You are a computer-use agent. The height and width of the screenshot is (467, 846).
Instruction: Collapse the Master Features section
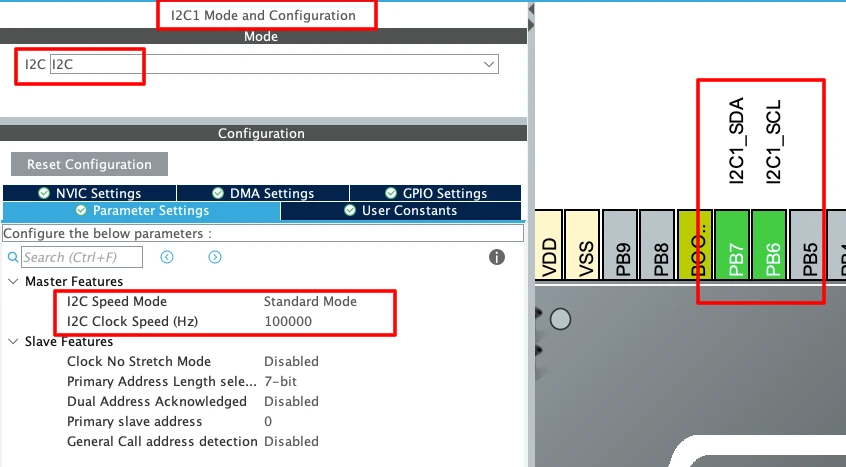point(12,282)
